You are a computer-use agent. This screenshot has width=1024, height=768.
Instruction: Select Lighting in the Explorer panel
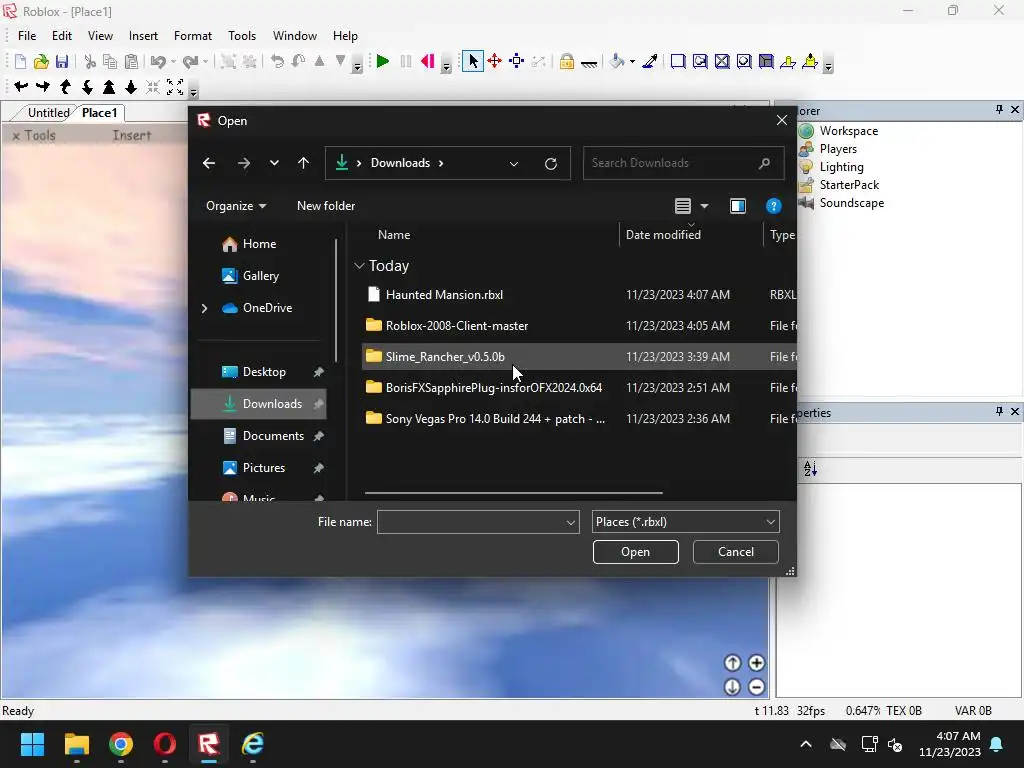click(x=841, y=167)
